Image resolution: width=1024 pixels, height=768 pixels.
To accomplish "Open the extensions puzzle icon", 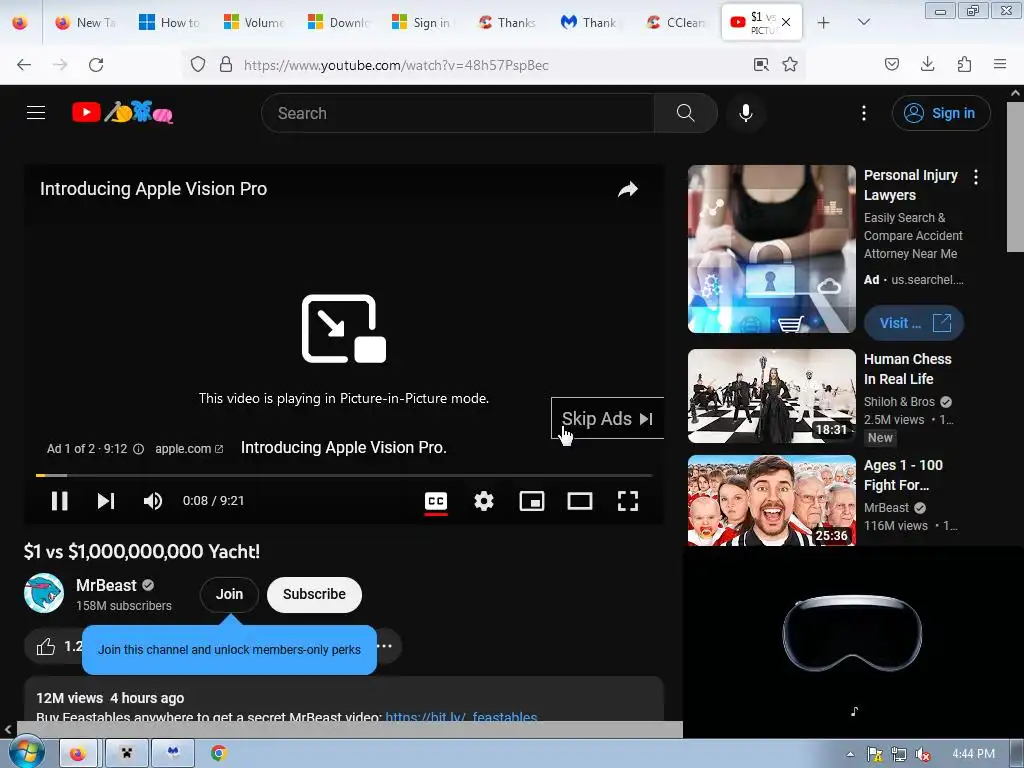I will (964, 65).
